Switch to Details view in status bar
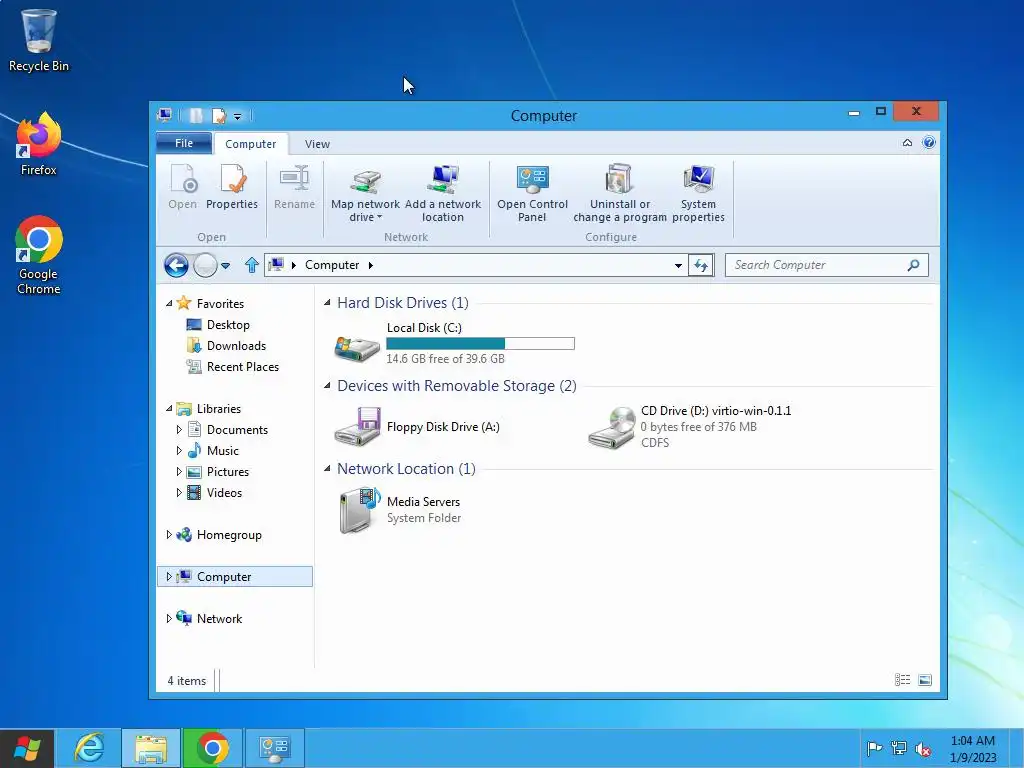Image resolution: width=1024 pixels, height=768 pixels. tap(903, 680)
